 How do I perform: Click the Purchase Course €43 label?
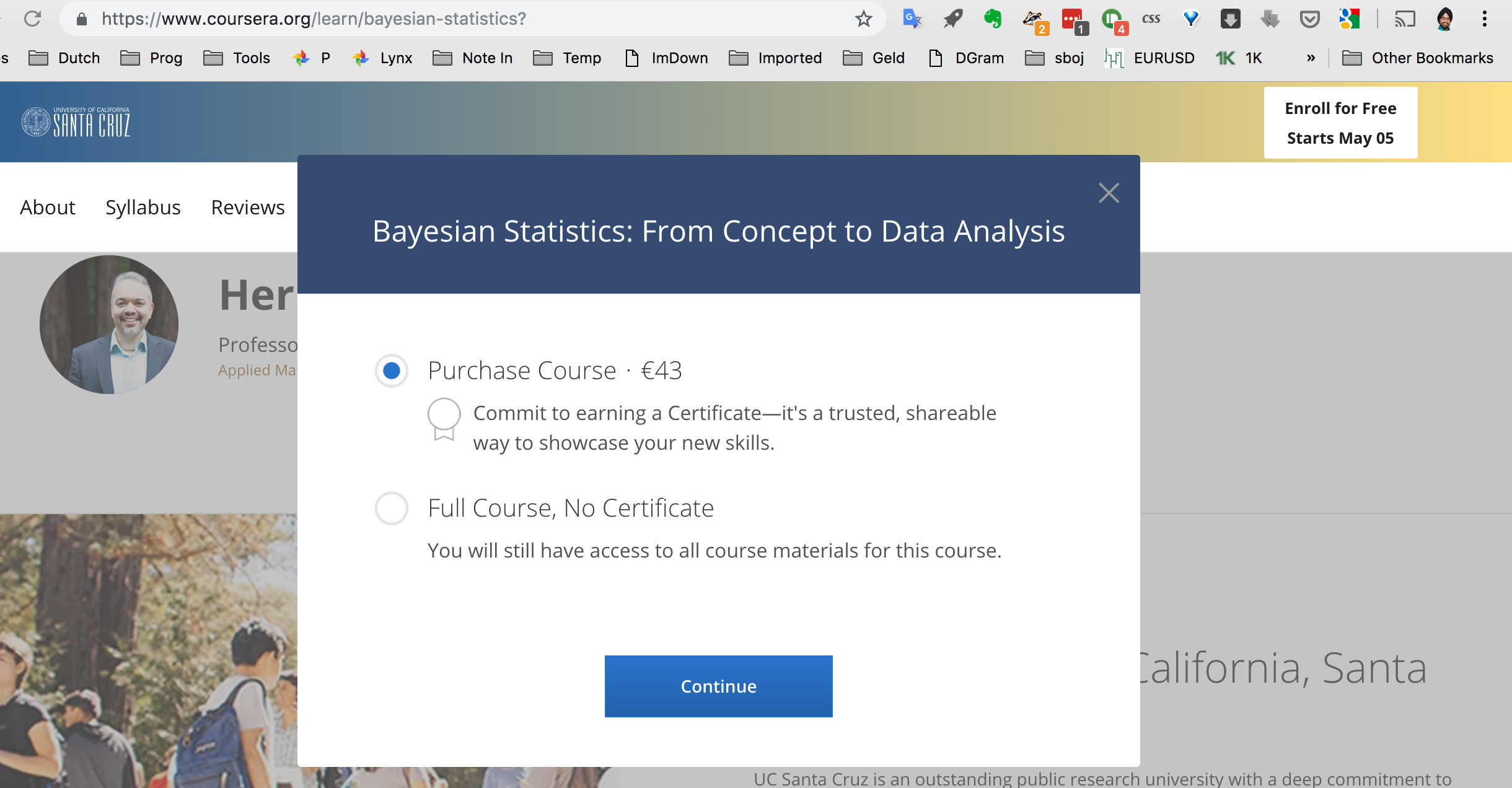pos(555,370)
